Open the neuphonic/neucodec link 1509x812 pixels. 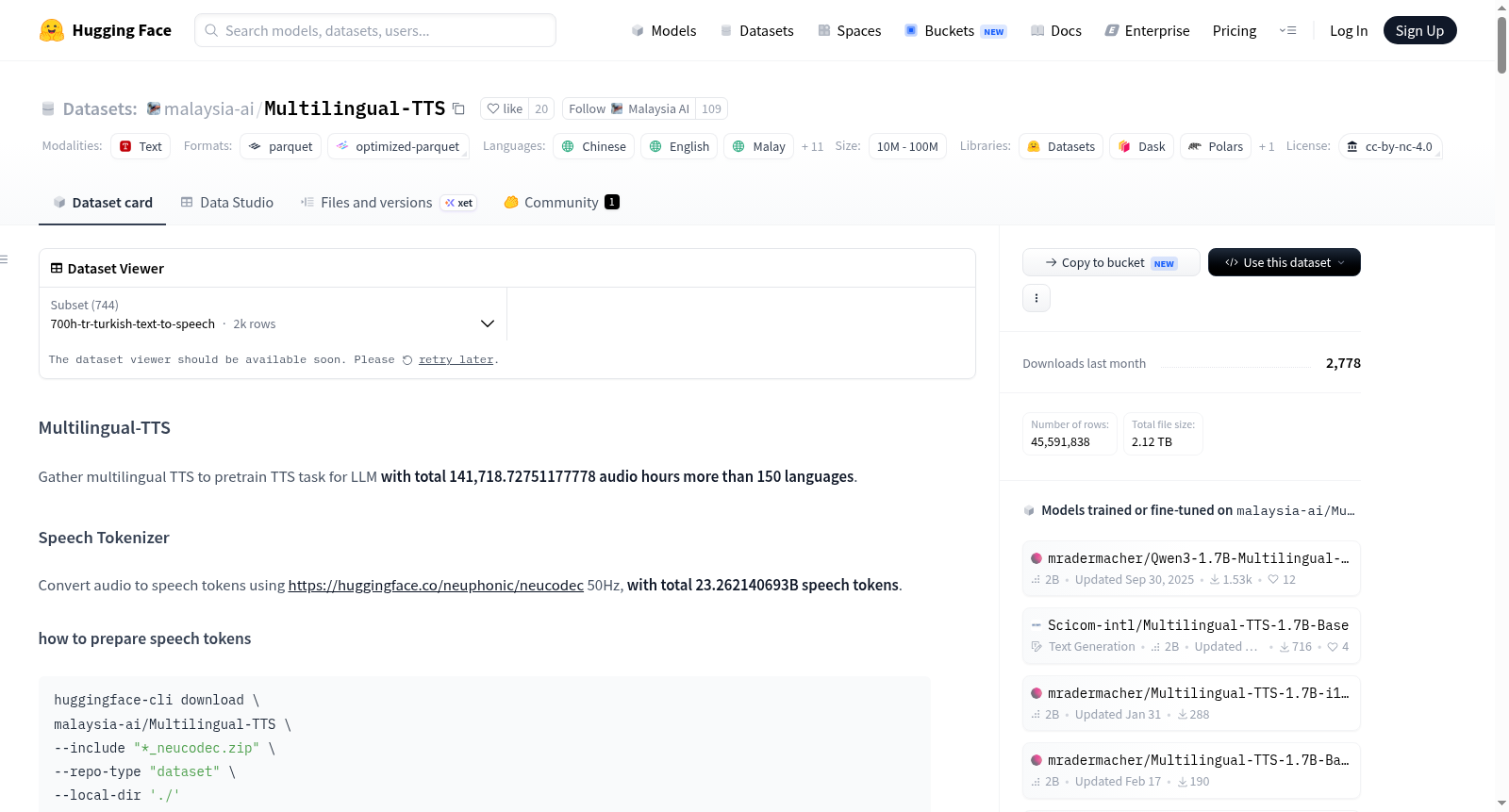[436, 585]
